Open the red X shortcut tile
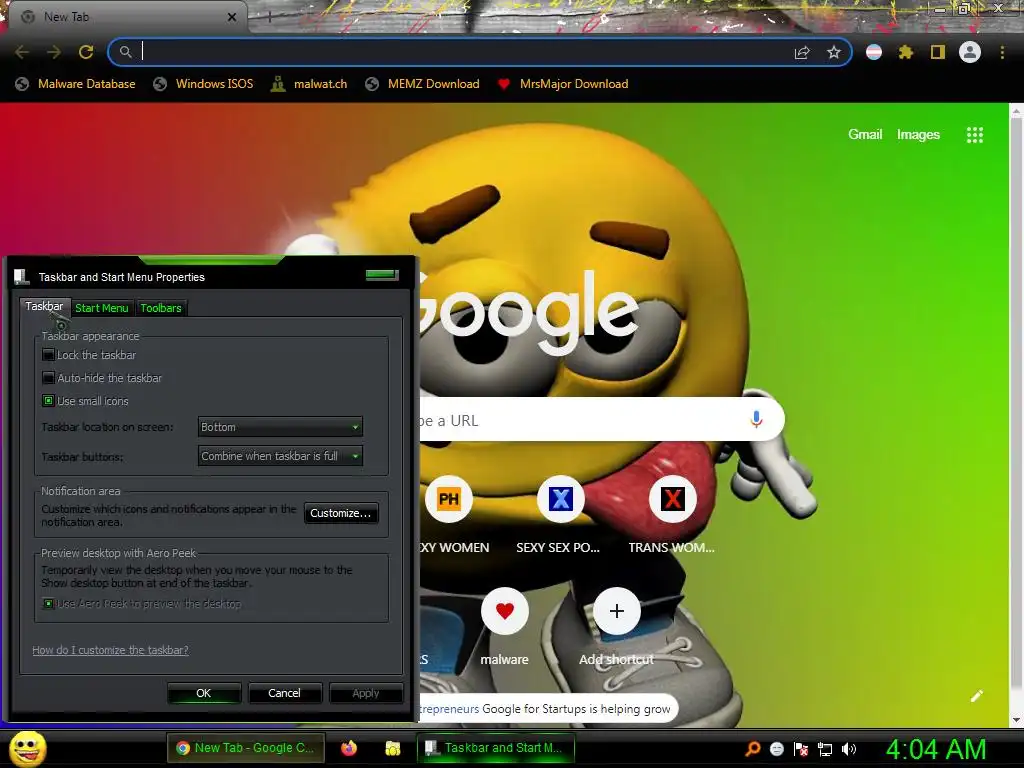Image resolution: width=1024 pixels, height=768 pixels. point(672,500)
